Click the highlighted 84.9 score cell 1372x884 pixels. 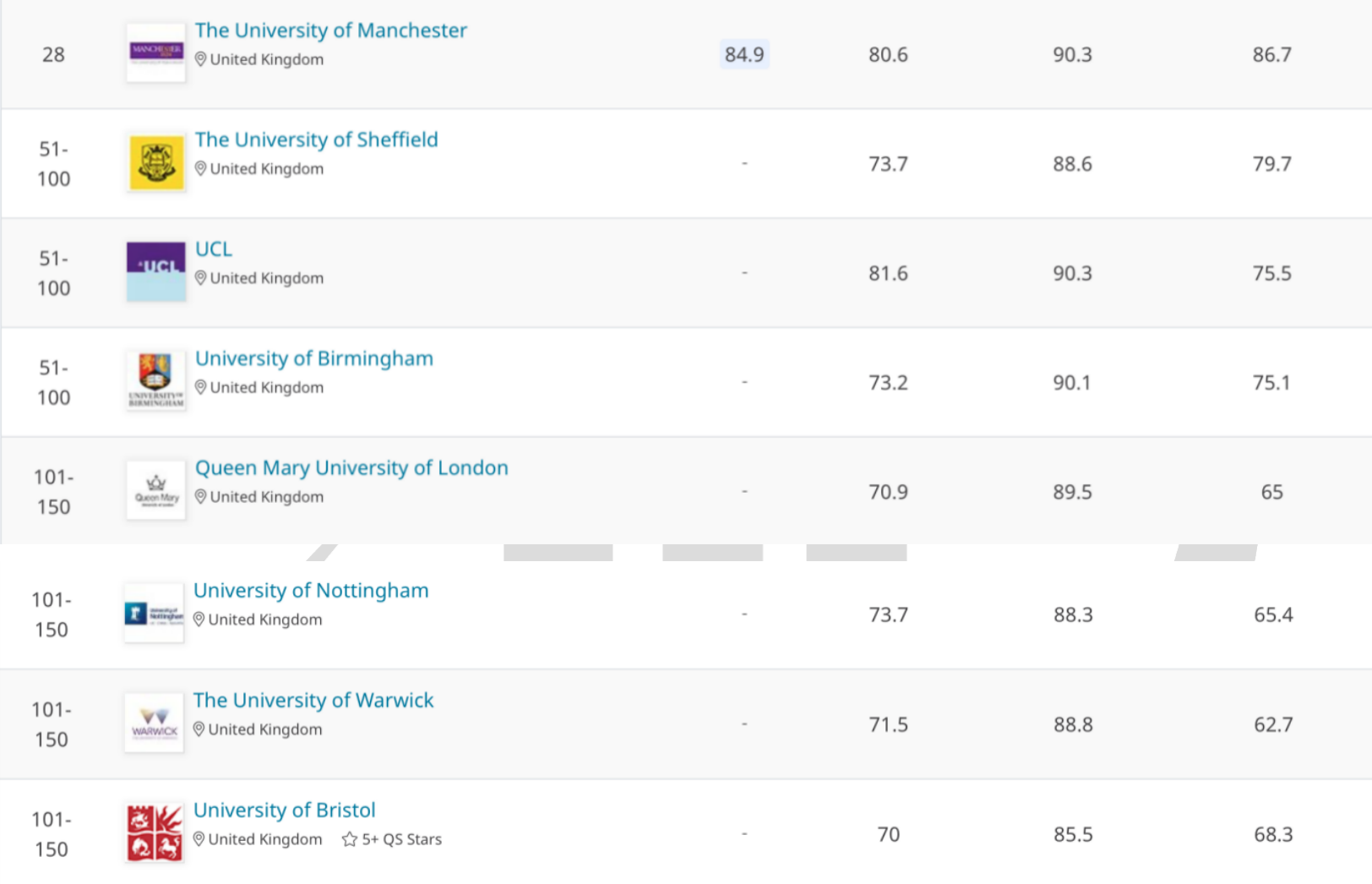tap(744, 55)
